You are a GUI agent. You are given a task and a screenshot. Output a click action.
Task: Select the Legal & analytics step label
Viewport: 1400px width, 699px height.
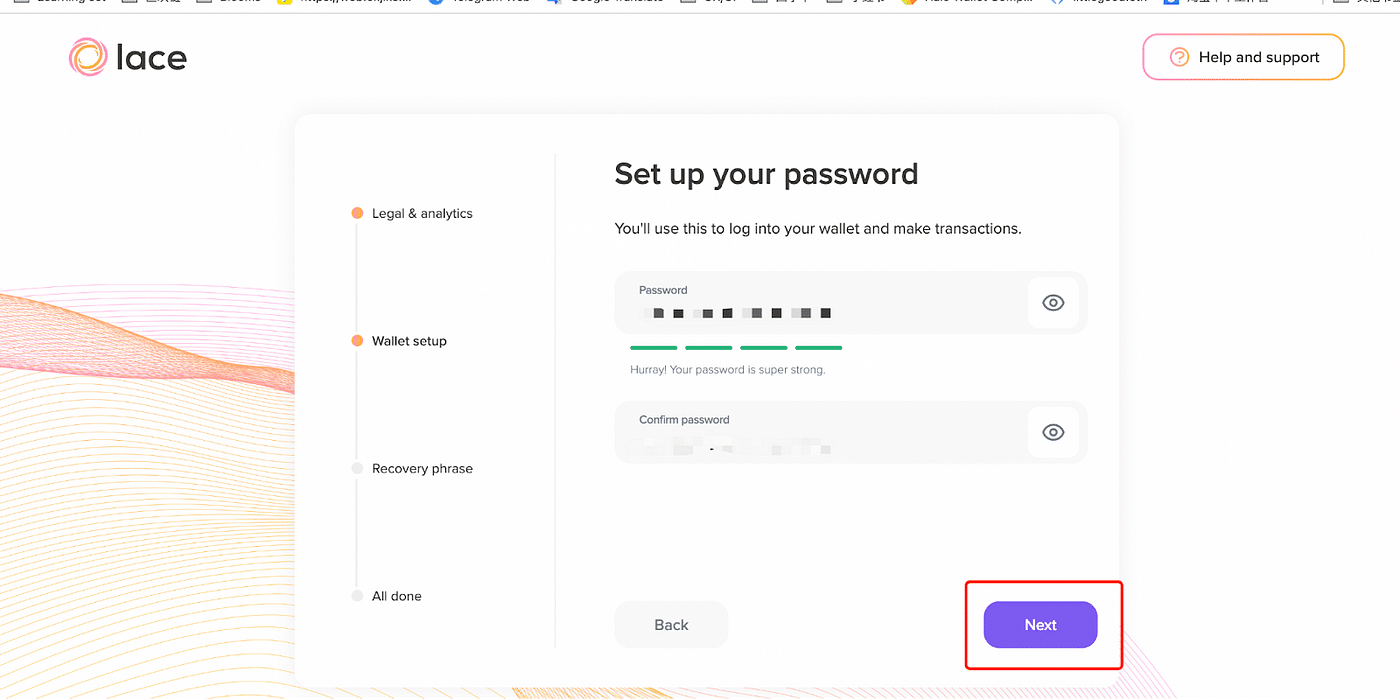(422, 213)
